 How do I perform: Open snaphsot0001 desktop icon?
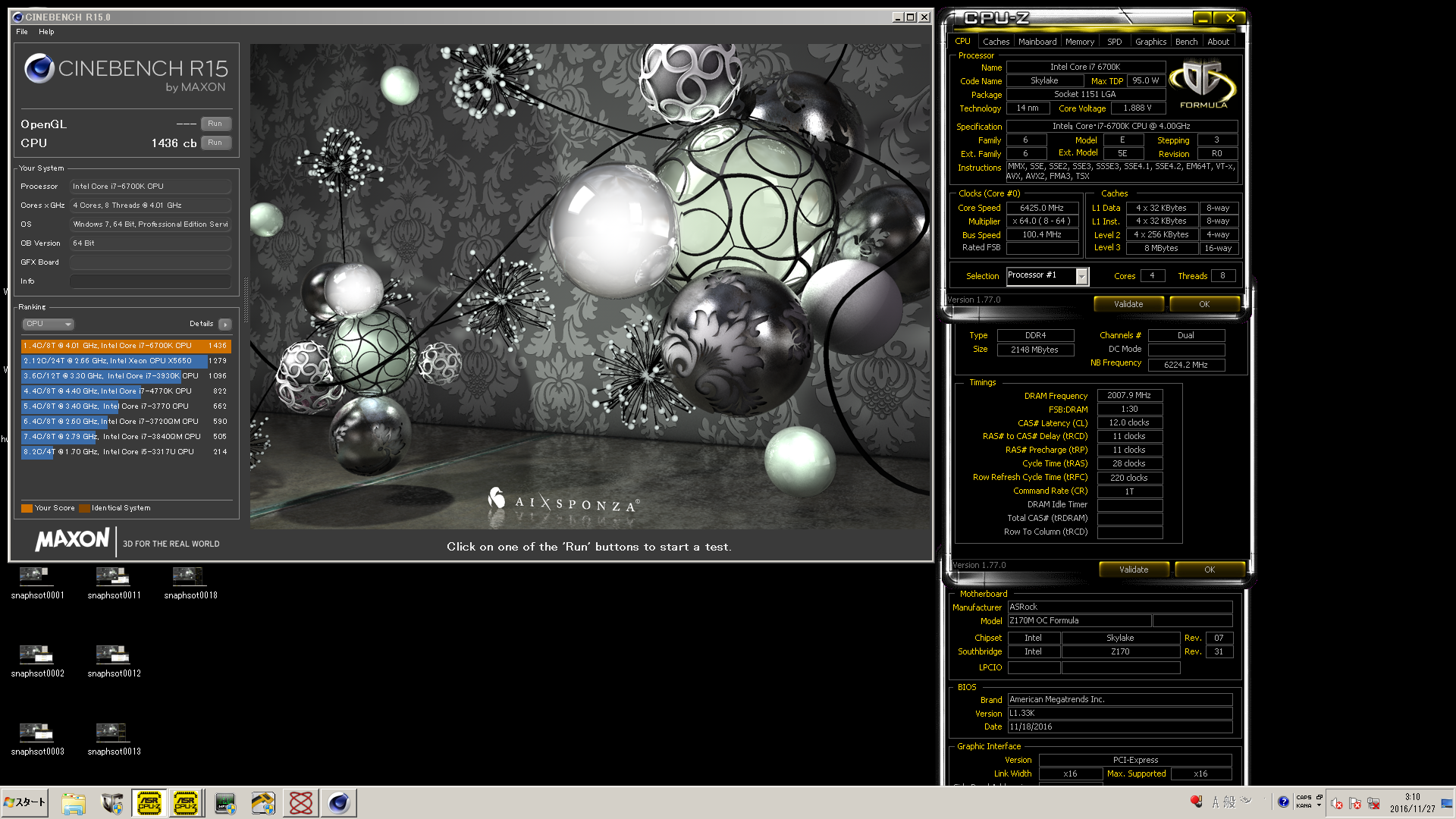(x=37, y=583)
